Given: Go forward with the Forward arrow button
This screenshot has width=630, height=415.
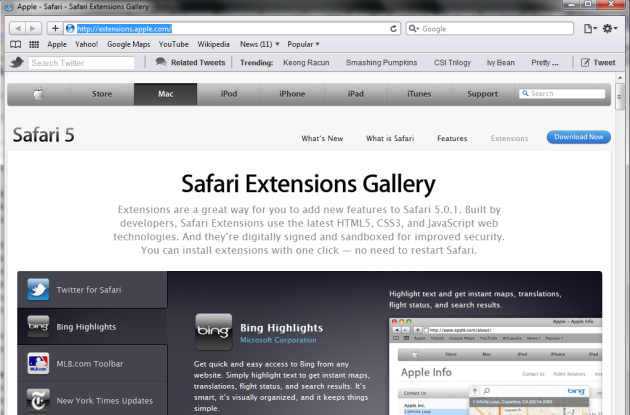Looking at the screenshot, I should (33, 29).
